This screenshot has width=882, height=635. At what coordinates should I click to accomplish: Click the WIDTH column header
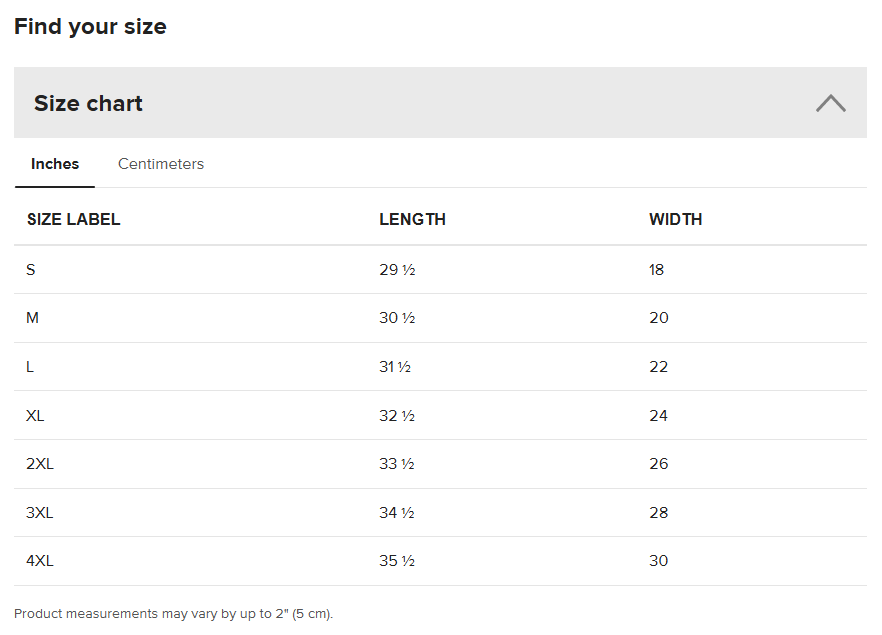(x=675, y=219)
